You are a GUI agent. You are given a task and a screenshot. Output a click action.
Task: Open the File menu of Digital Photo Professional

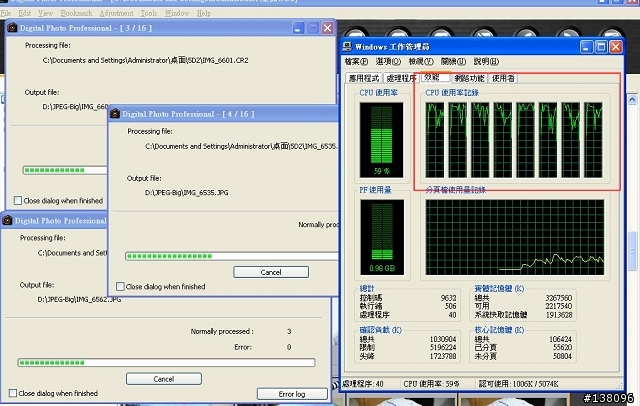(x=6, y=13)
